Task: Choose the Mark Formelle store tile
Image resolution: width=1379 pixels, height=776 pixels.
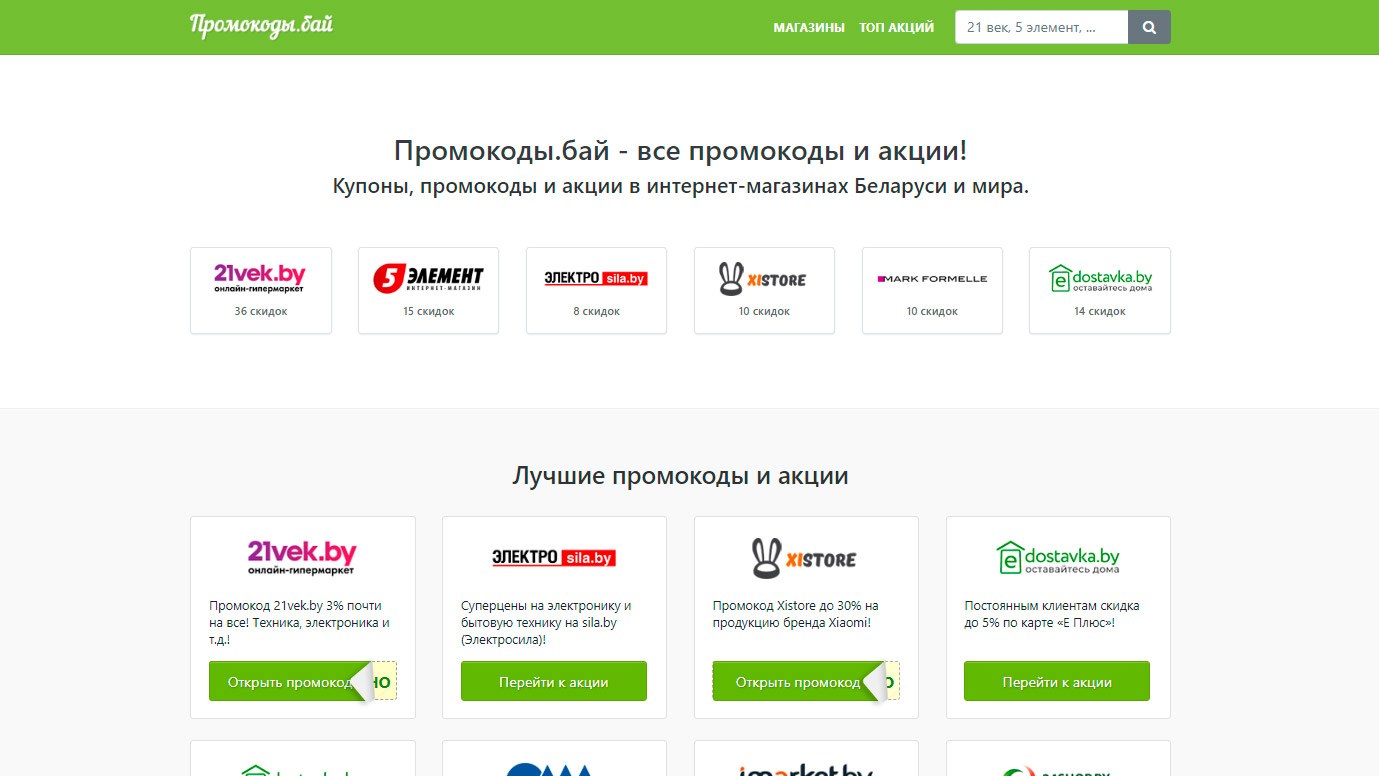Action: [x=932, y=290]
